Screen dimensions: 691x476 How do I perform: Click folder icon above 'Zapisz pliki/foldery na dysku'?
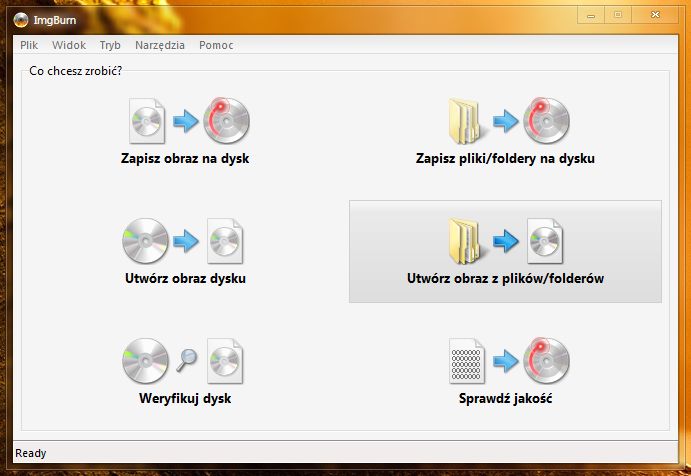[467, 121]
